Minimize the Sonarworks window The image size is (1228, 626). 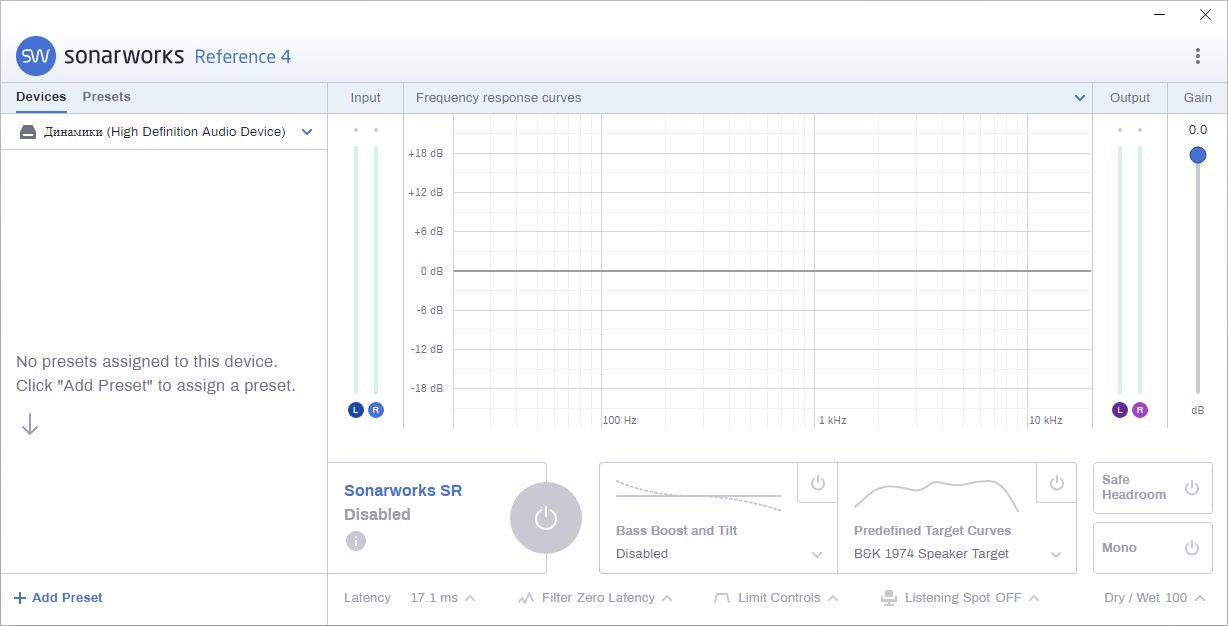[x=1159, y=15]
